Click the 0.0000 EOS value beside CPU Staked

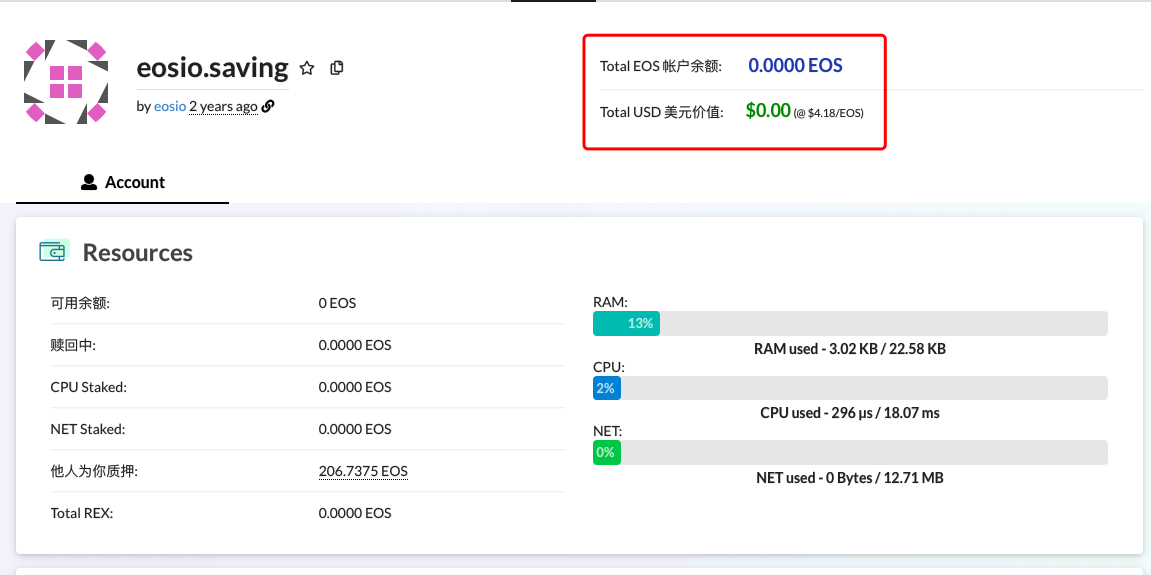click(x=355, y=387)
